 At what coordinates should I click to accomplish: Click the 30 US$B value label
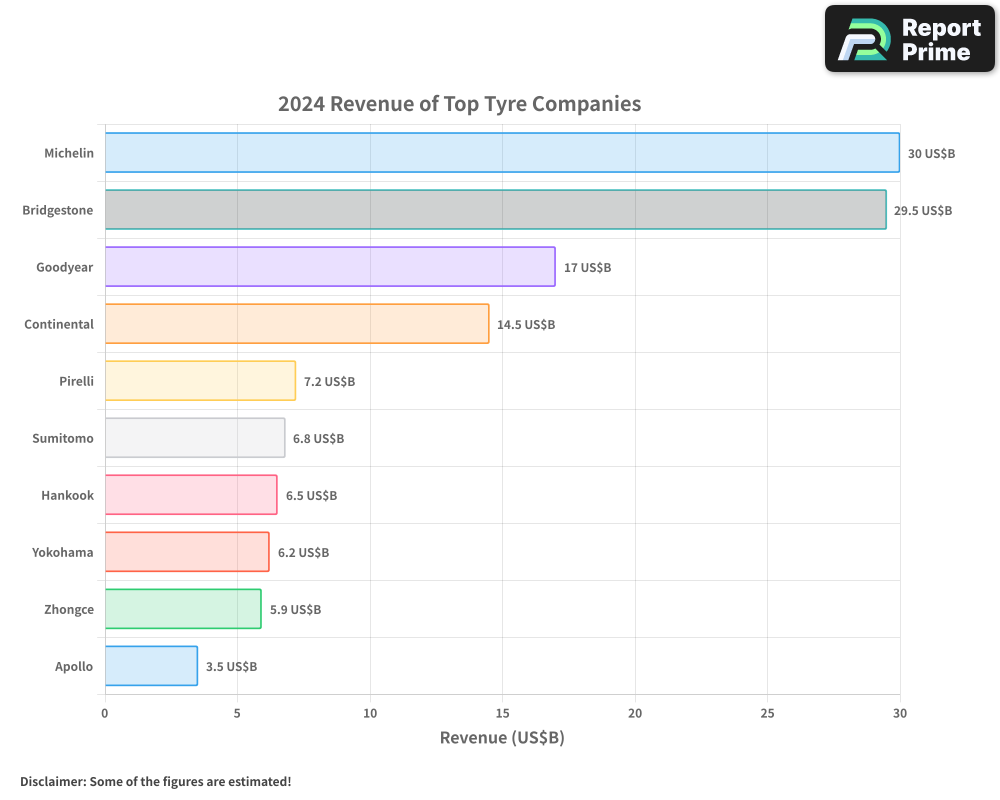pyautogui.click(x=932, y=153)
